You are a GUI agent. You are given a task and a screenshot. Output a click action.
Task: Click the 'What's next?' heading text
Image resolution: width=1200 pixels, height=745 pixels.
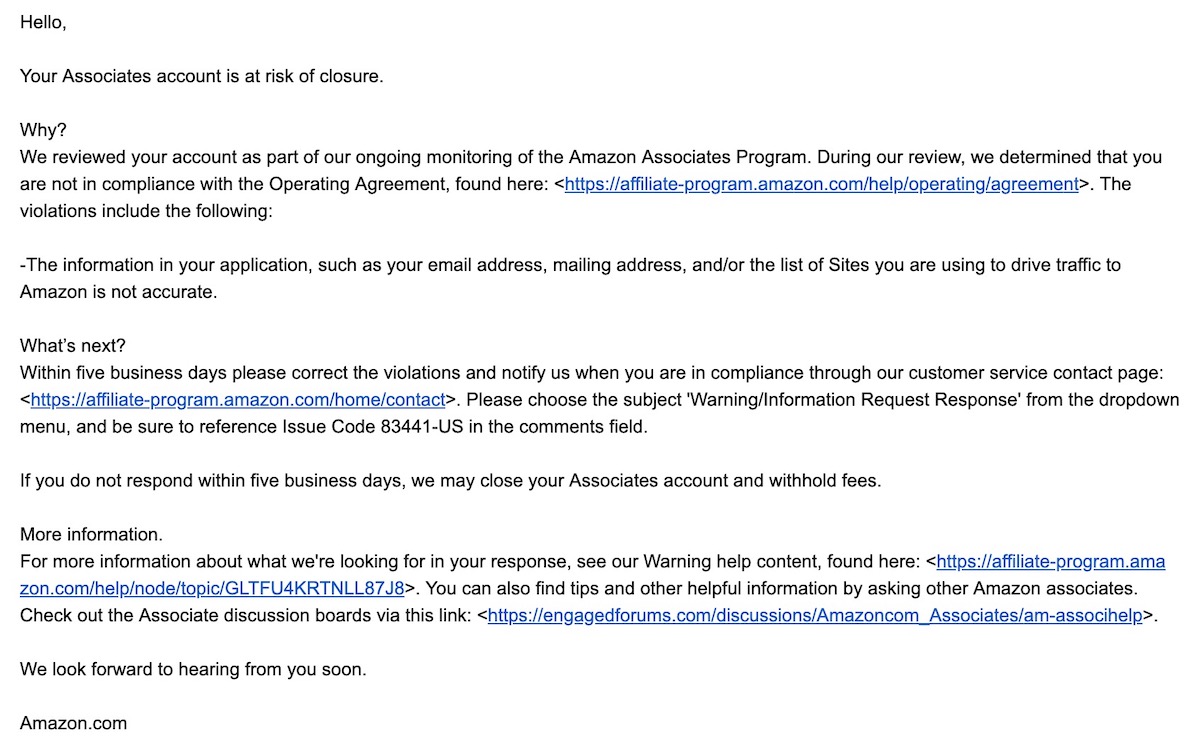tap(73, 346)
